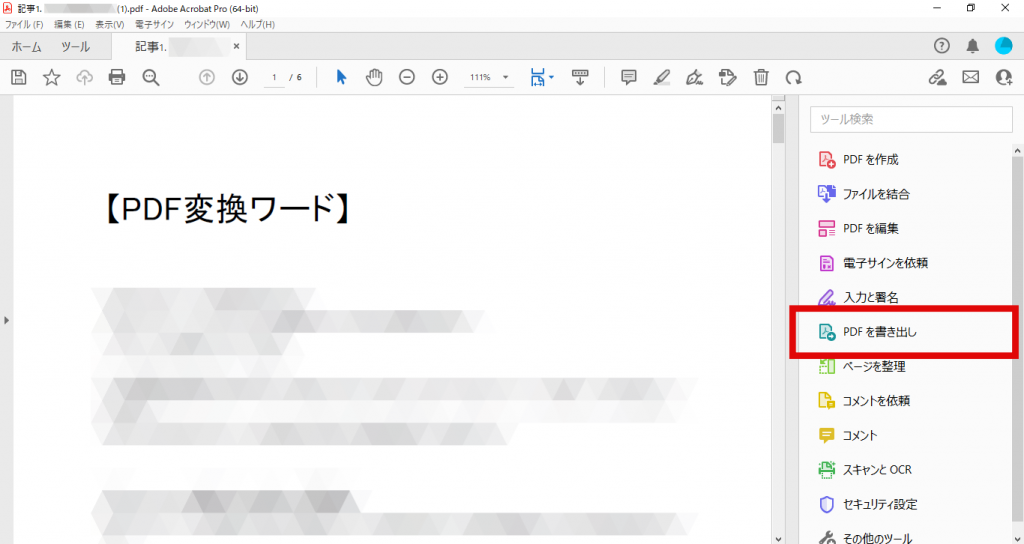This screenshot has height=544, width=1024.
Task: Click the ツール検索 search field
Action: click(x=911, y=120)
